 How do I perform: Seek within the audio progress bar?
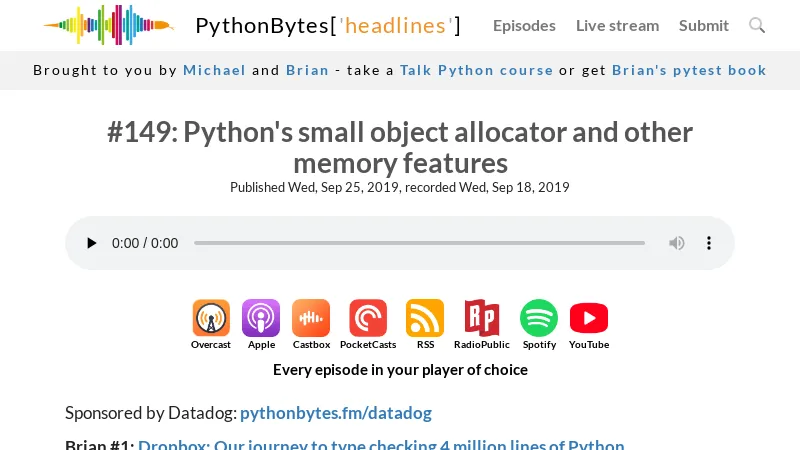tap(419, 243)
